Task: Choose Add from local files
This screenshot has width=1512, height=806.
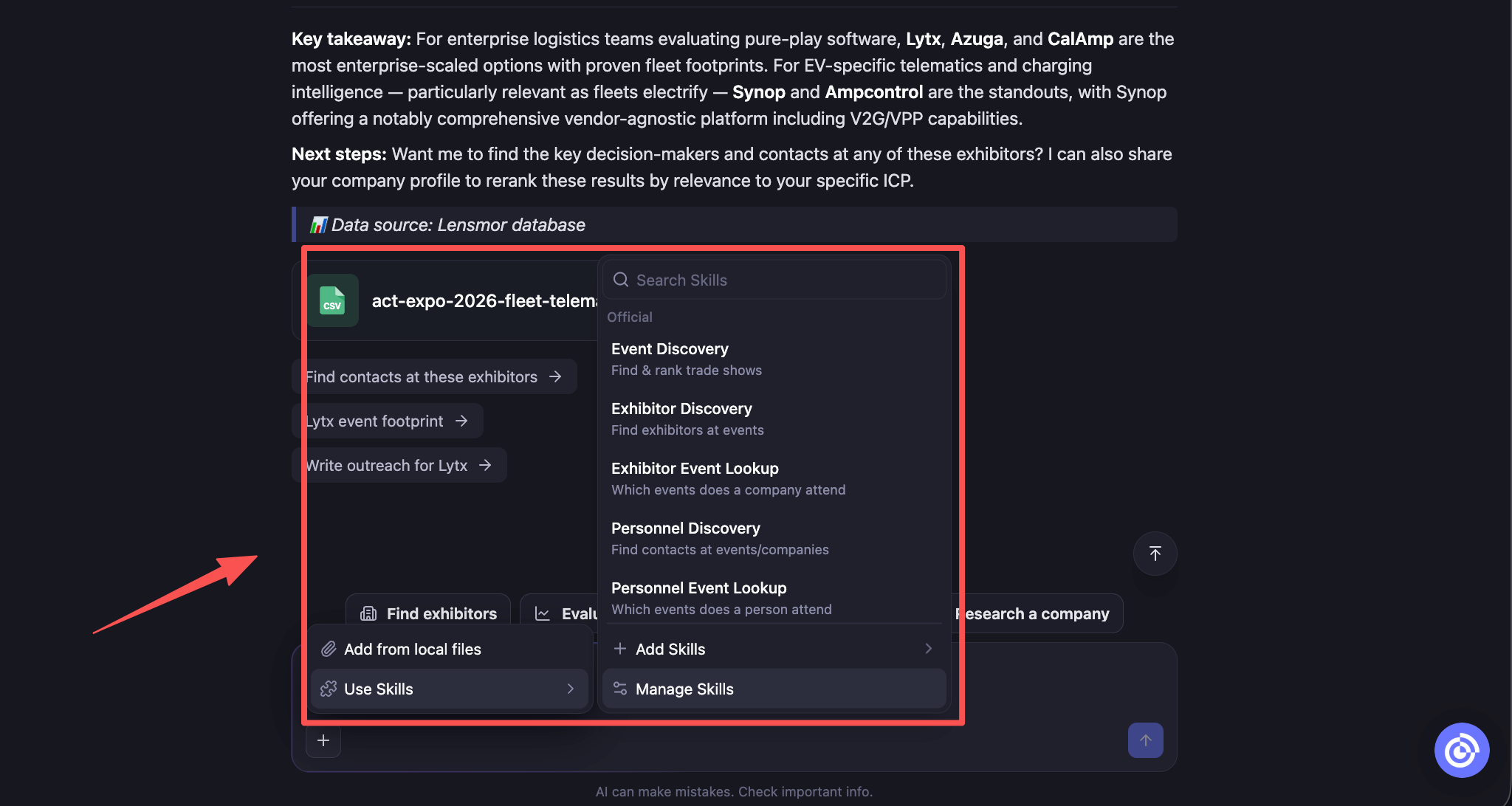Action: tap(450, 649)
